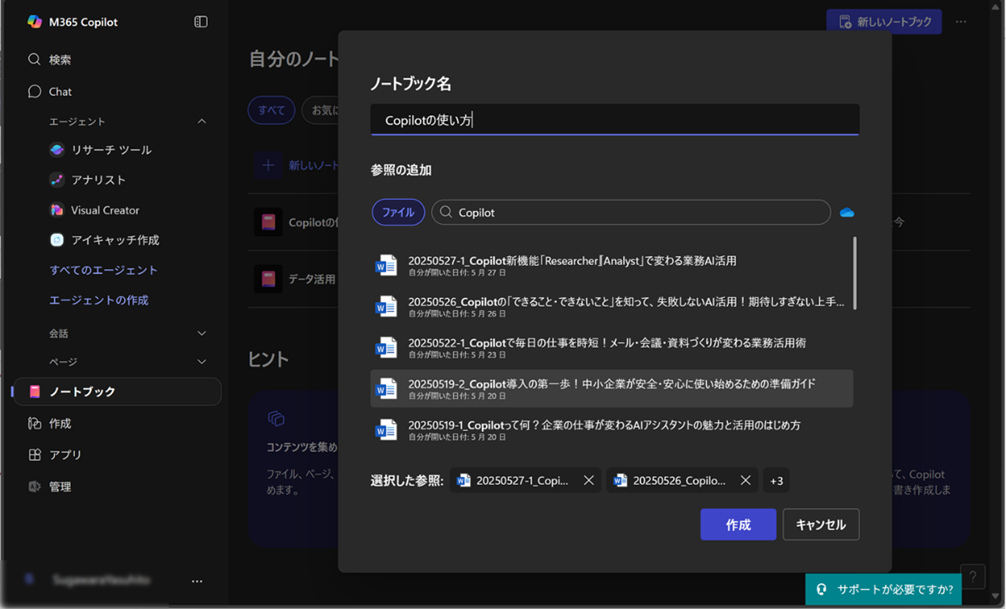Select the 20250522-1_Copilot file row
Image resolution: width=1006 pixels, height=609 pixels.
click(x=611, y=347)
